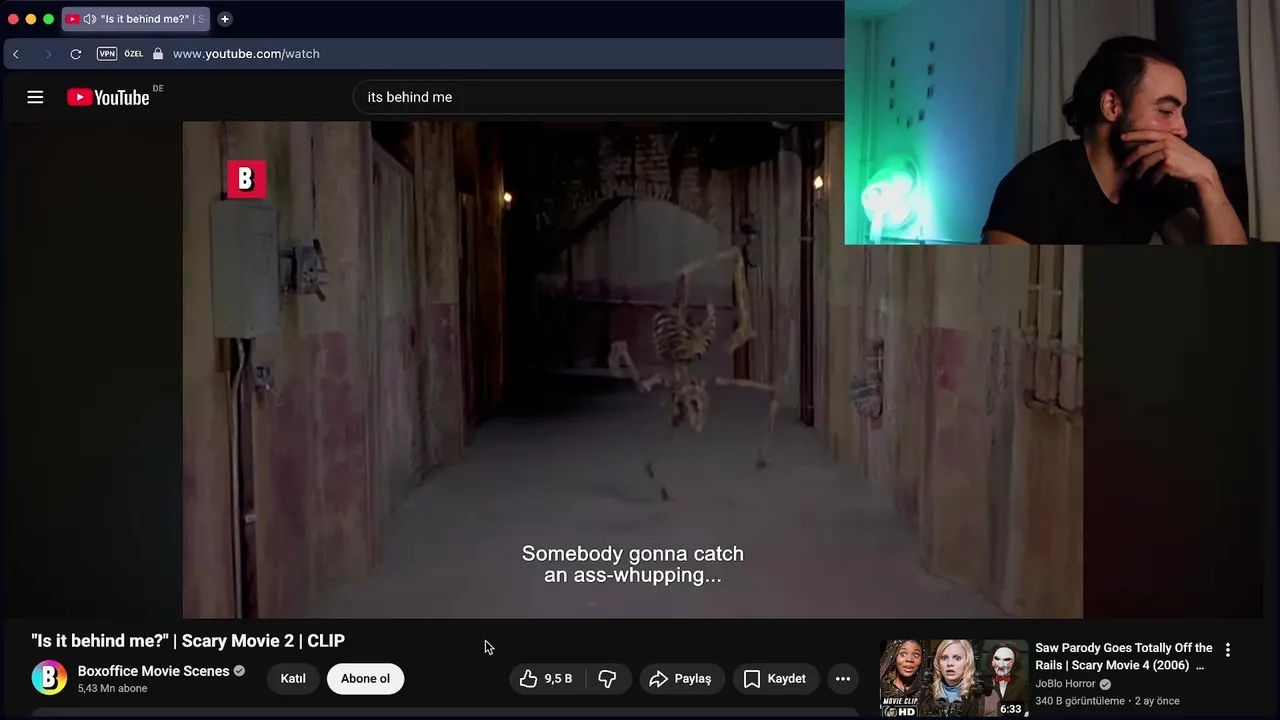Reload the page with the refresh icon

pyautogui.click(x=76, y=54)
